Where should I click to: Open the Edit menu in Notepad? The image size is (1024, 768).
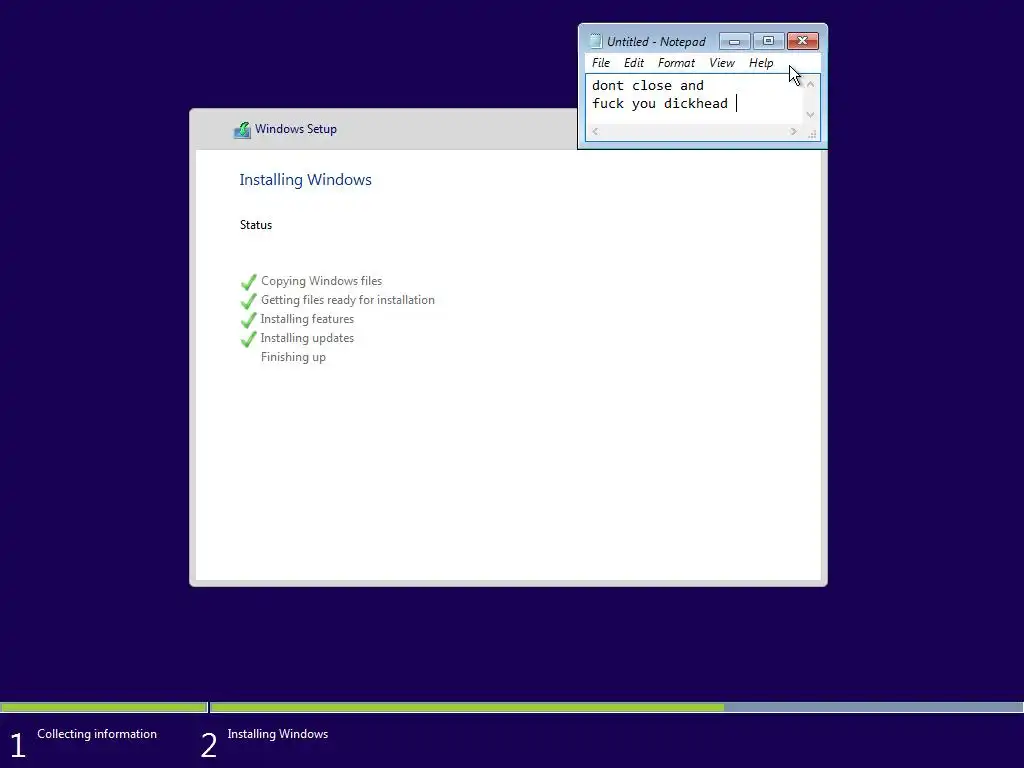[x=633, y=63]
